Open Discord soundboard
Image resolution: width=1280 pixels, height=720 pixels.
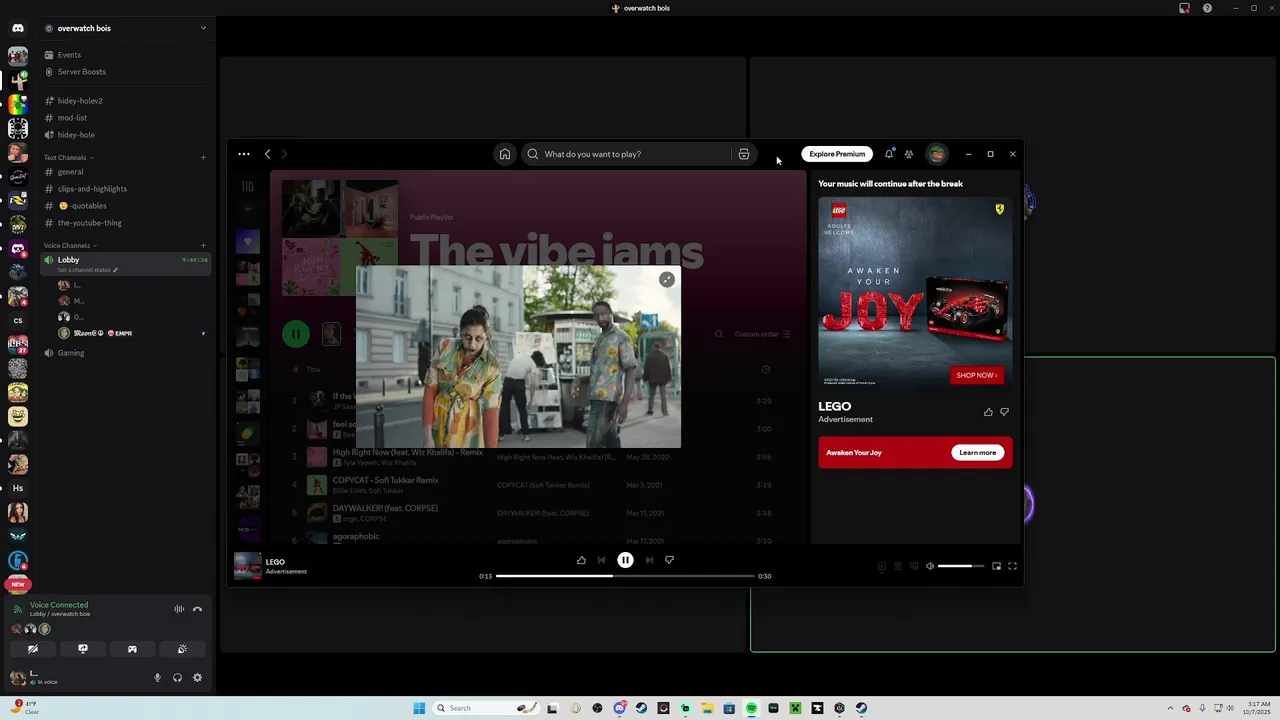tap(182, 649)
